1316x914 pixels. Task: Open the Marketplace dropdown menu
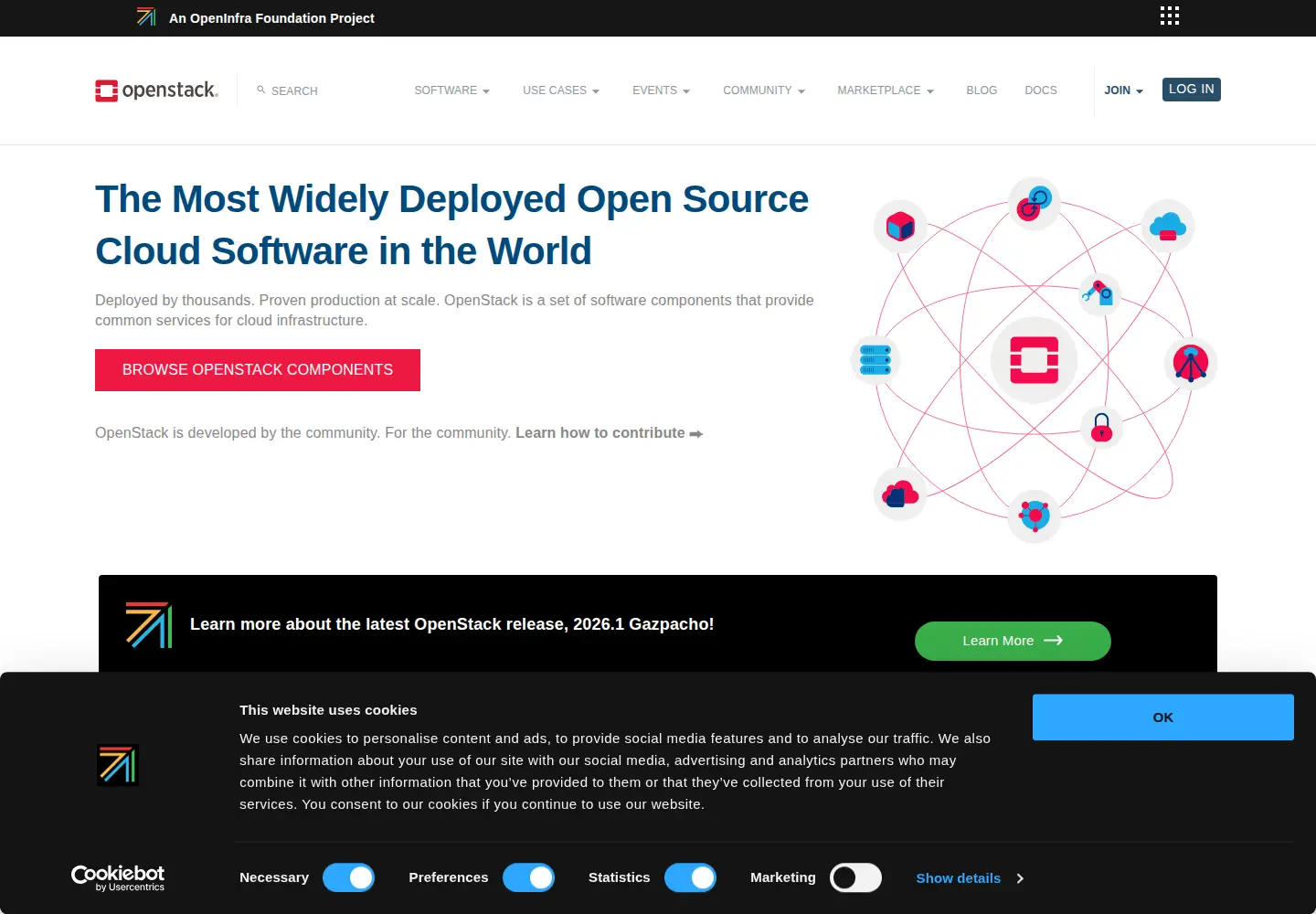coord(886,90)
